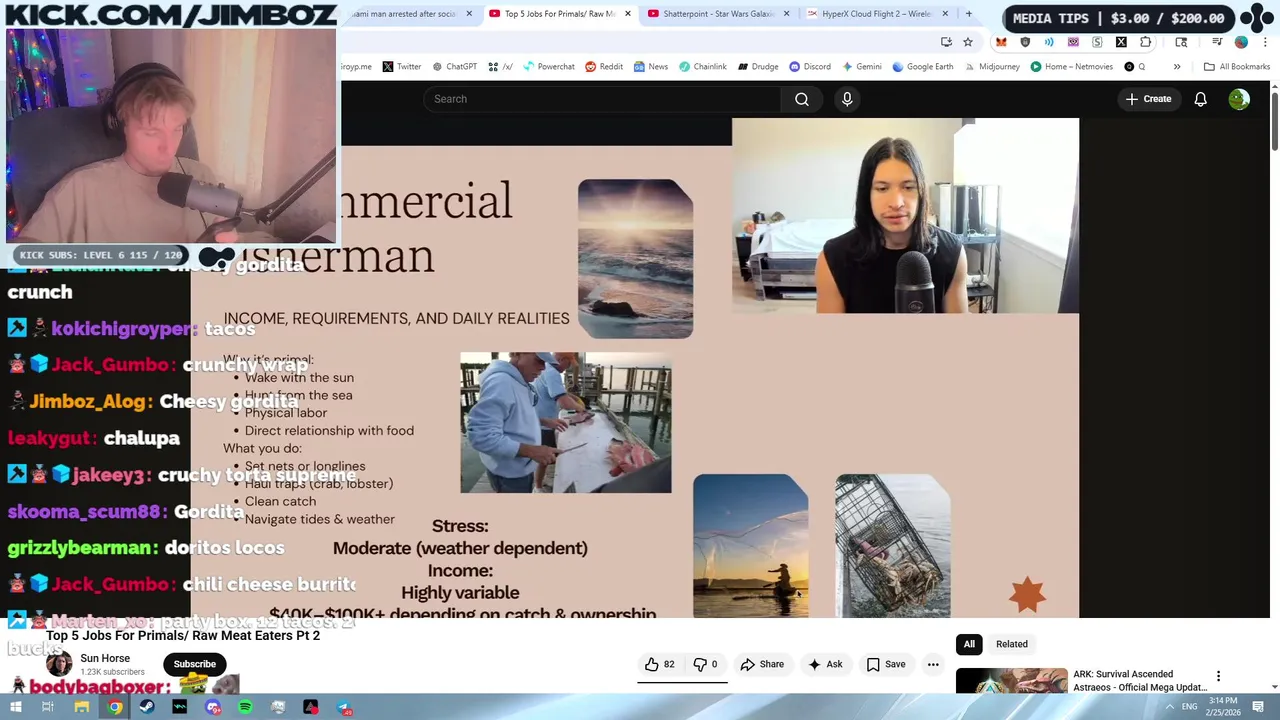Subscribe to Sun Horse channel
The width and height of the screenshot is (1280, 720).
pyautogui.click(x=195, y=664)
